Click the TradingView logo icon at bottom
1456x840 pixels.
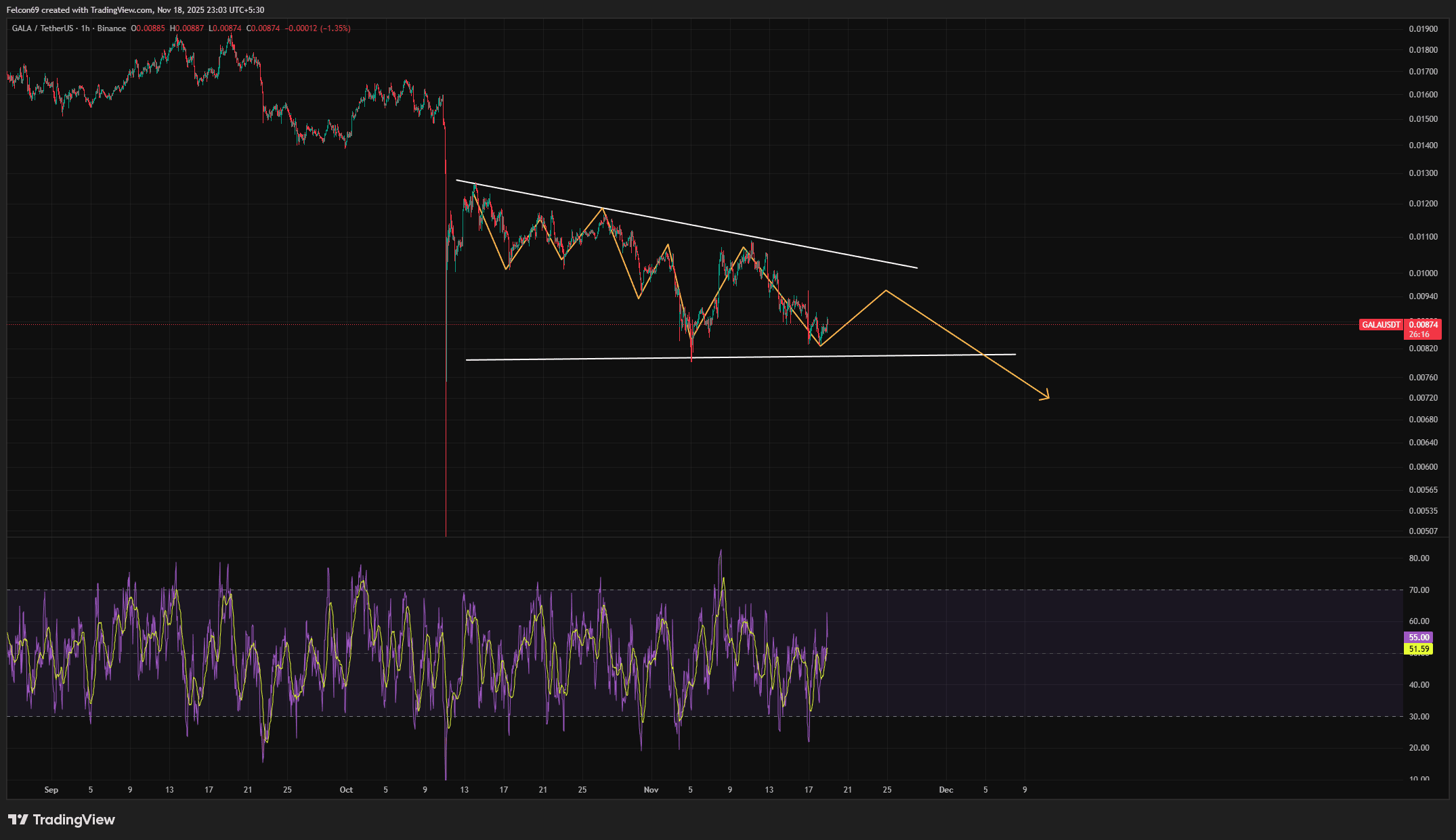click(x=18, y=820)
